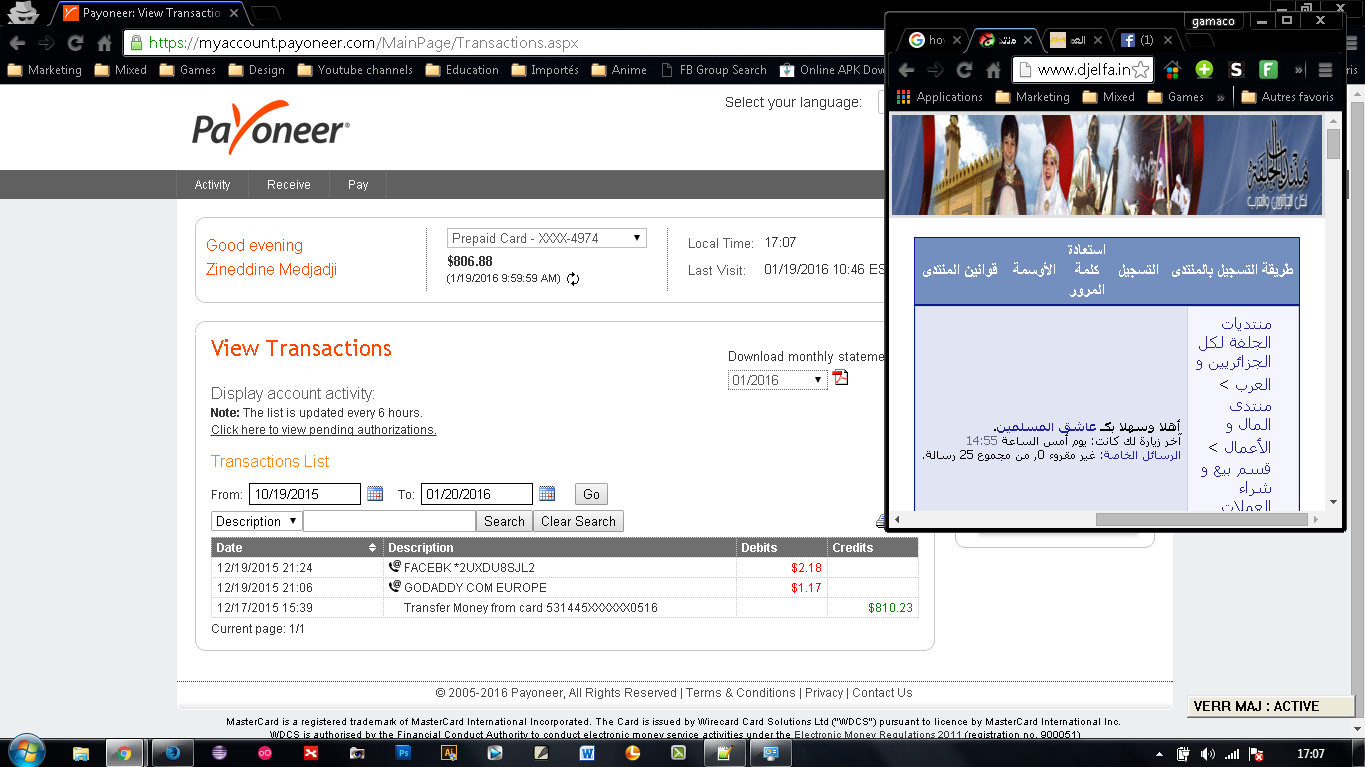Open the Pay menu in Payoneer
The height and width of the screenshot is (767, 1365).
click(x=358, y=184)
